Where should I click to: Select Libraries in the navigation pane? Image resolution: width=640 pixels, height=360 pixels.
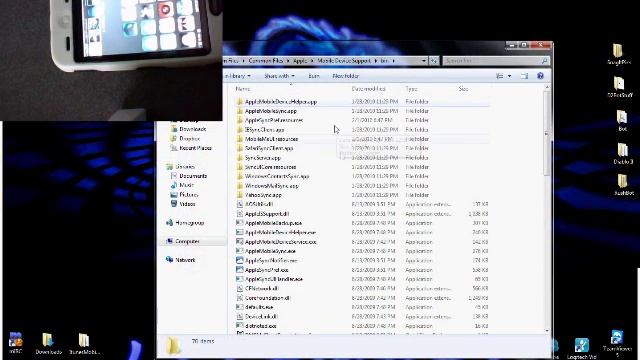click(185, 167)
